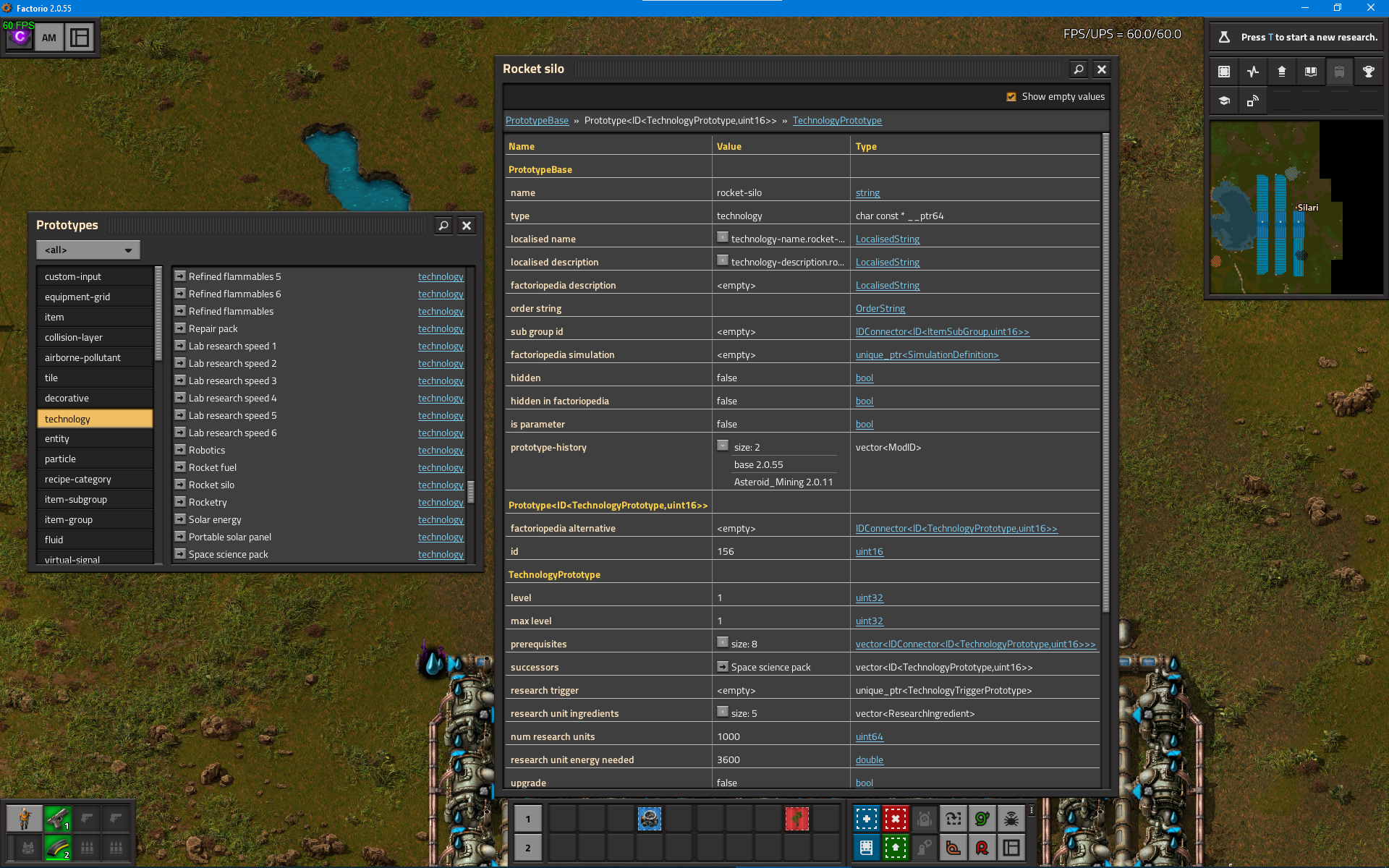The image size is (1389, 868).
Task: Select entity prototype category
Action: coord(95,438)
